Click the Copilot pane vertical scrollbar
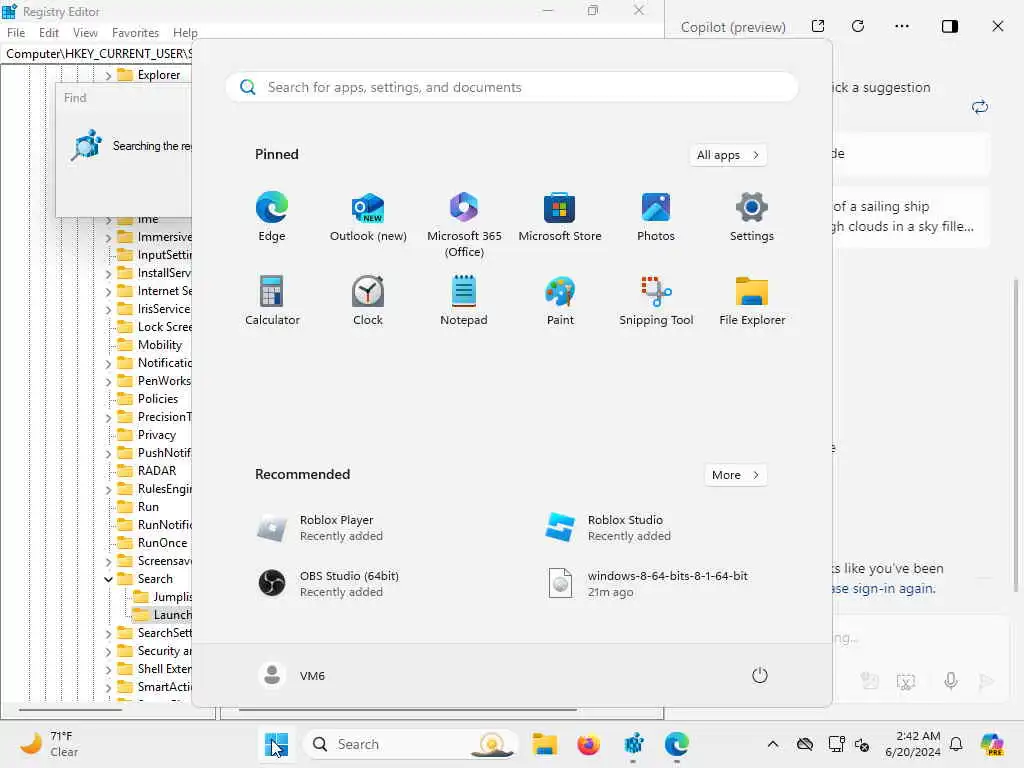This screenshot has width=1024, height=768. pos(1016,434)
